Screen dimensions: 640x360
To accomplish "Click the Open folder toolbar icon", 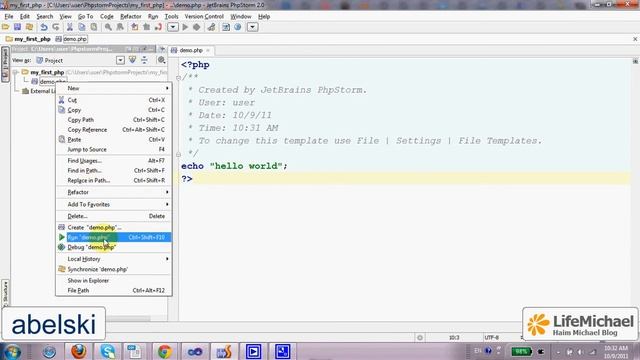I will tap(5, 27).
